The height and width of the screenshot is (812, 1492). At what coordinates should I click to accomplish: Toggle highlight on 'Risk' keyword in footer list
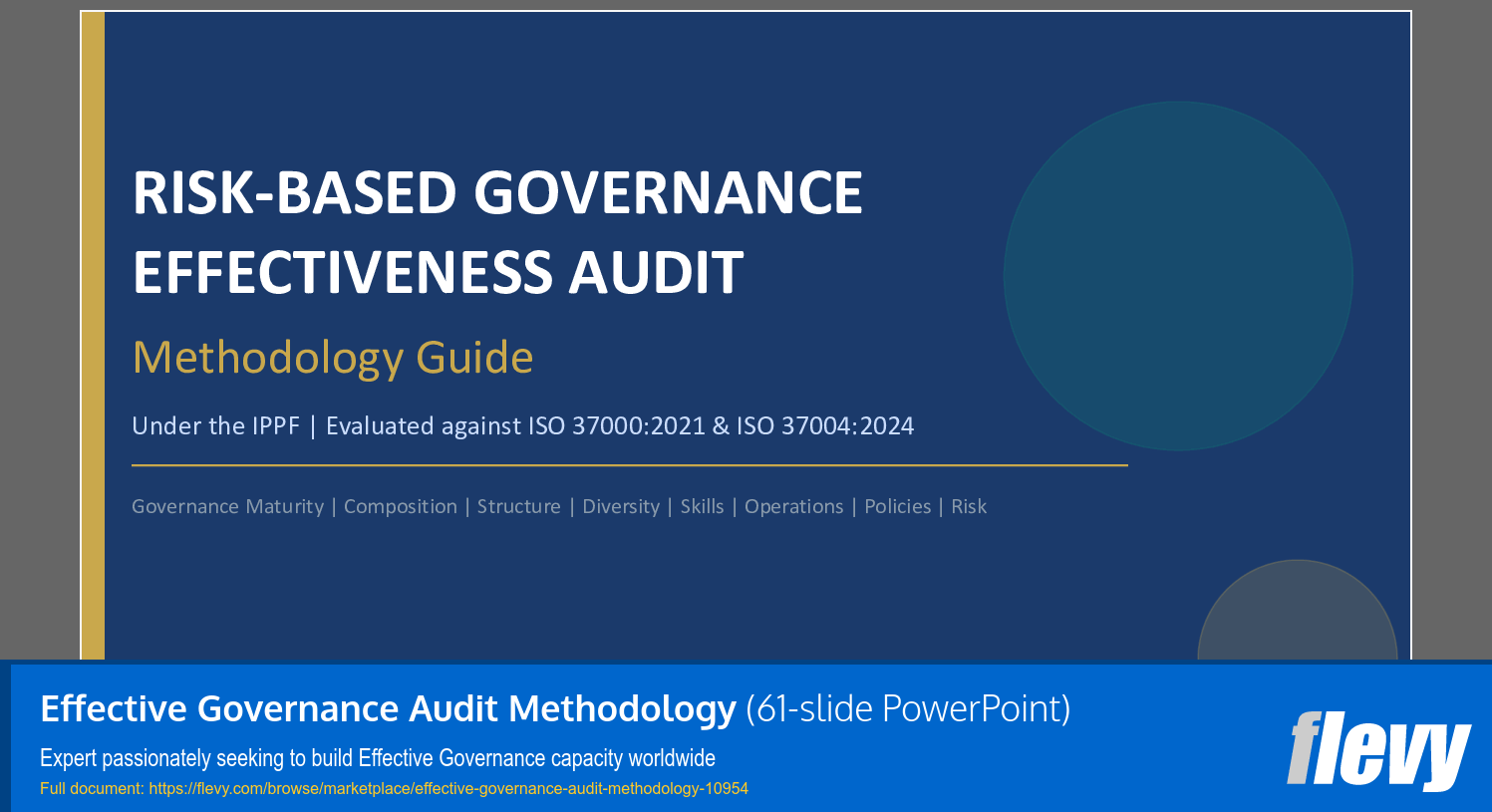click(971, 506)
